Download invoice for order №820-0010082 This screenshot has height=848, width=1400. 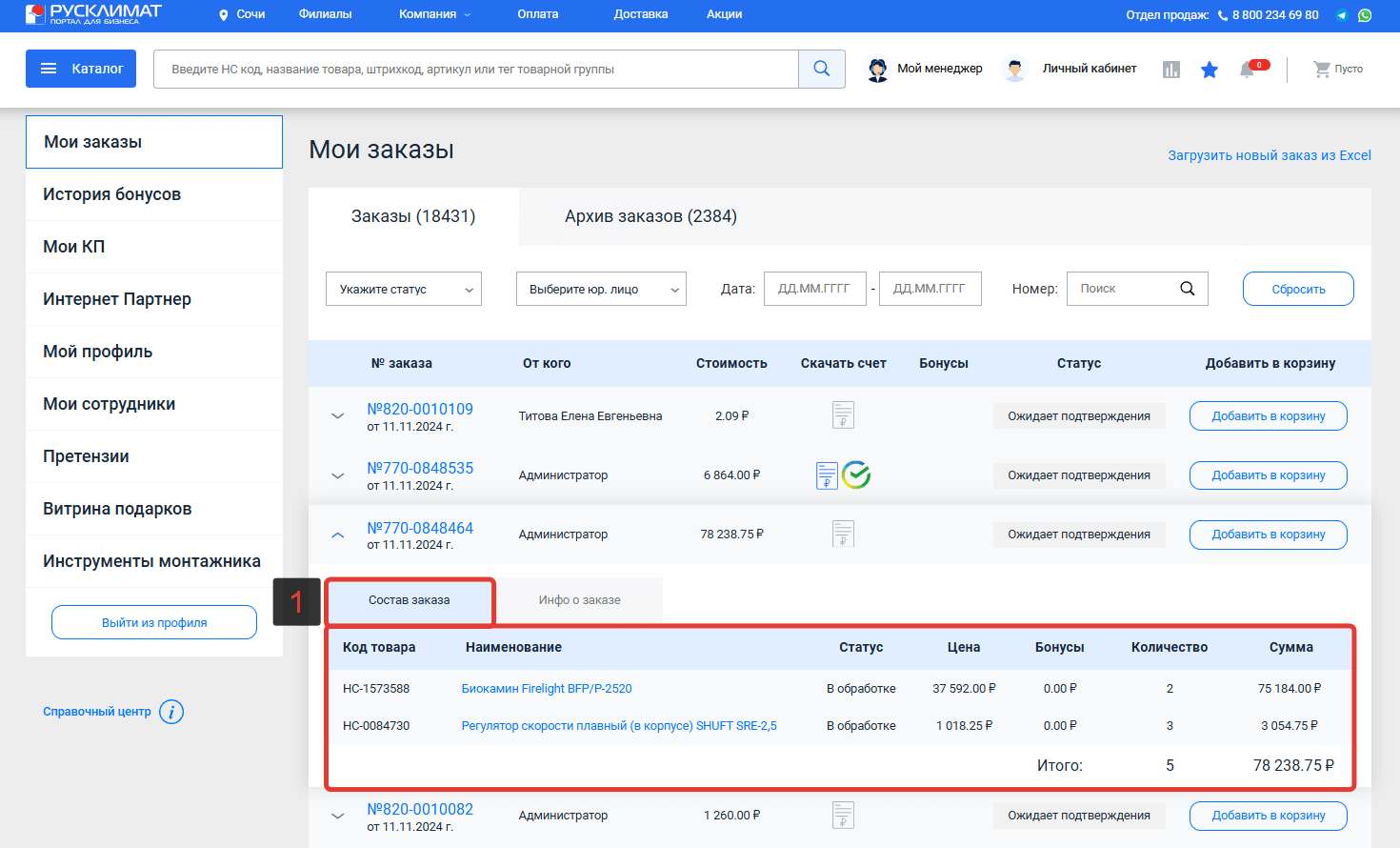coord(843,816)
